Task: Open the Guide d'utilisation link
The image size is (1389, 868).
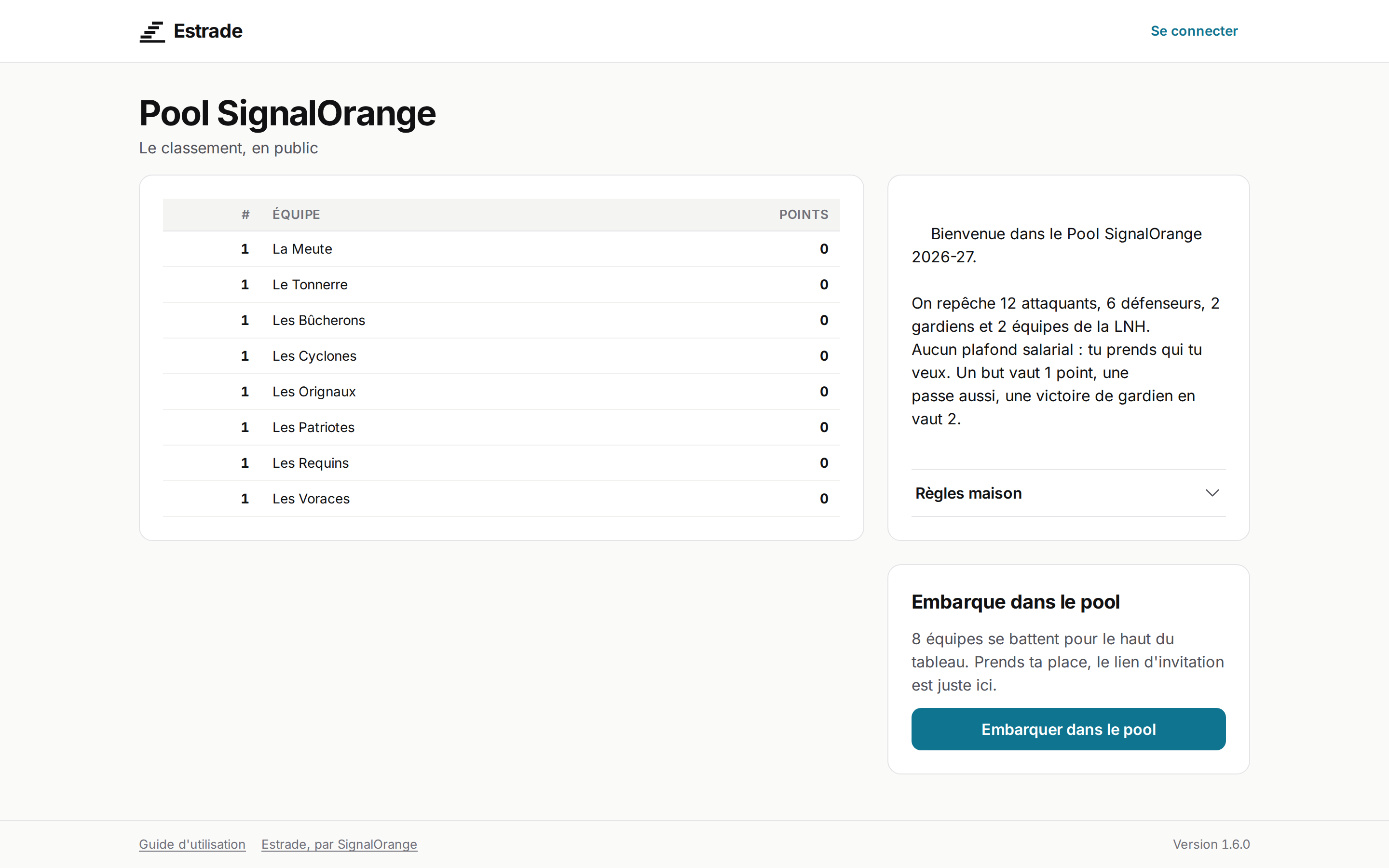Action: 192,844
